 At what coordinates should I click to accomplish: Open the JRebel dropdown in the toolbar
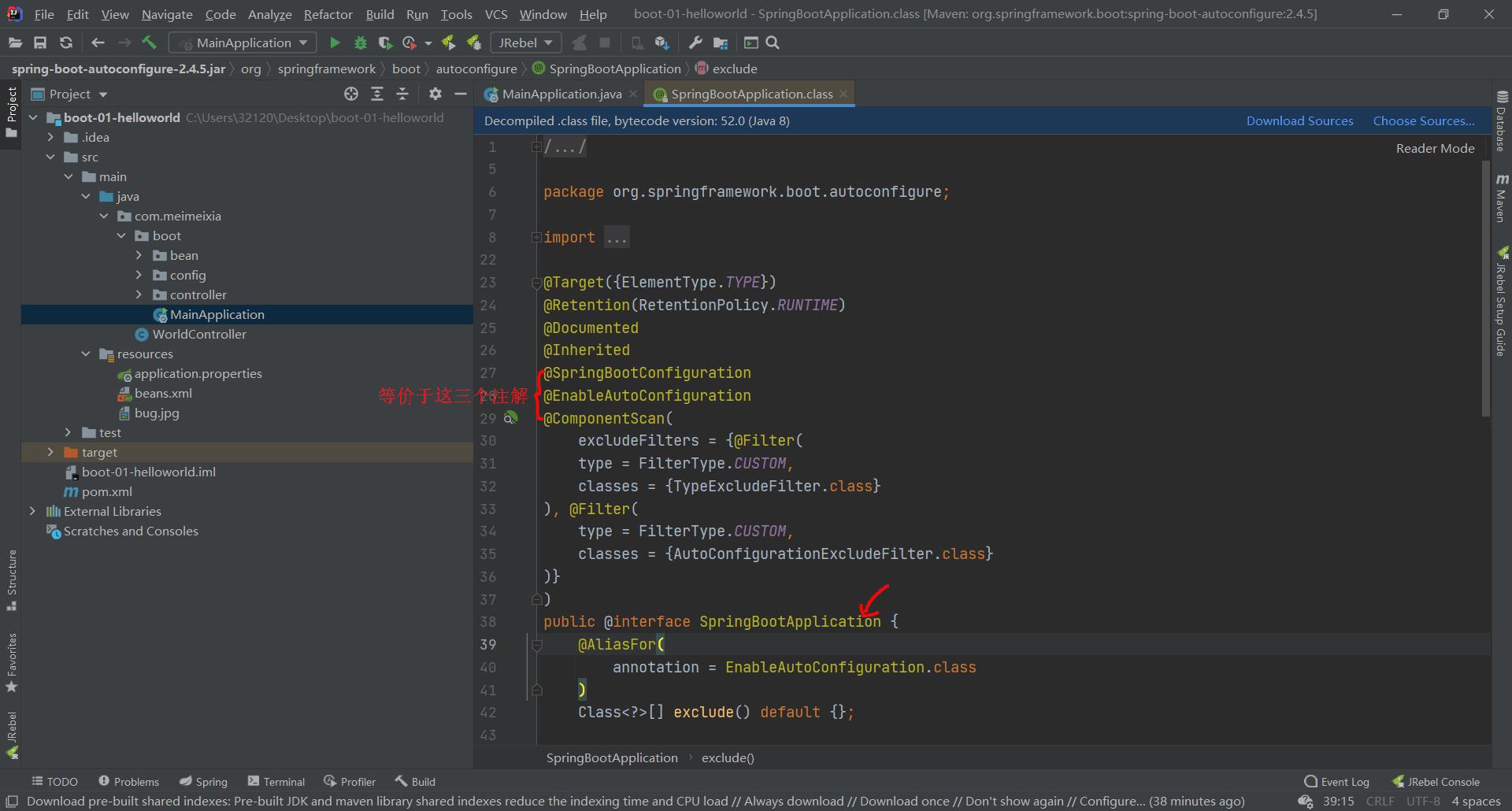tap(525, 43)
